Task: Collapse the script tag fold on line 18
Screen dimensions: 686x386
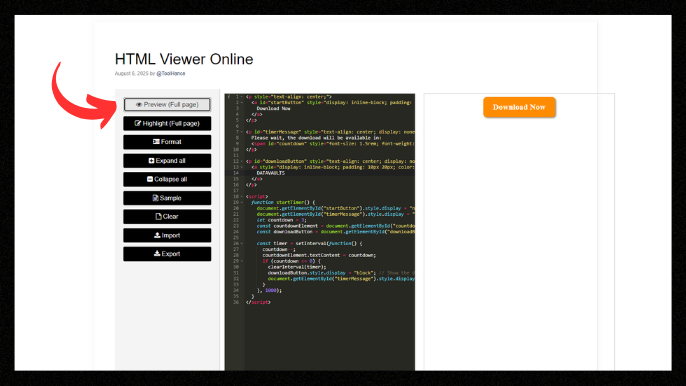Action: [242, 197]
